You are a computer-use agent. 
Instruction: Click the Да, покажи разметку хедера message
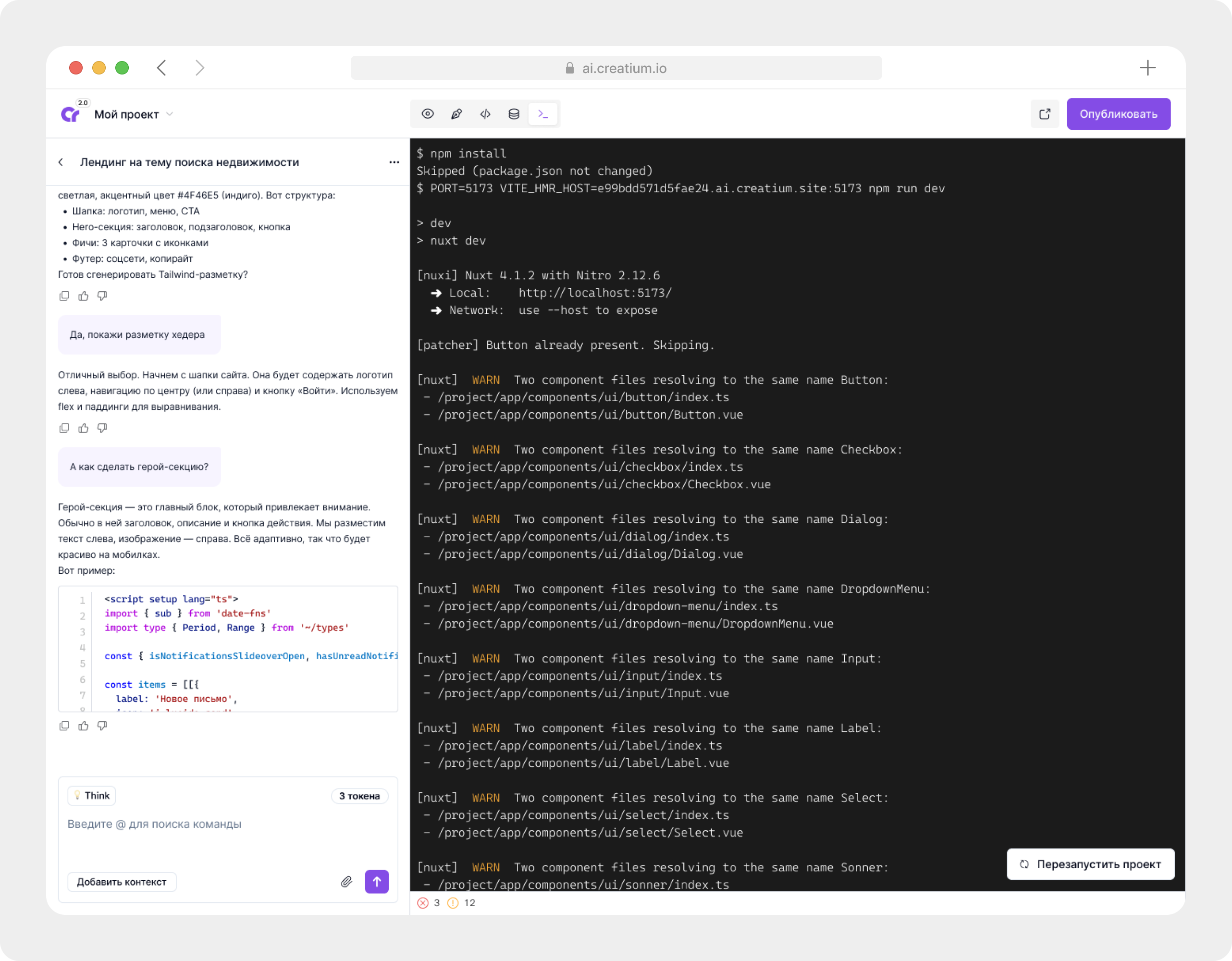point(139,334)
